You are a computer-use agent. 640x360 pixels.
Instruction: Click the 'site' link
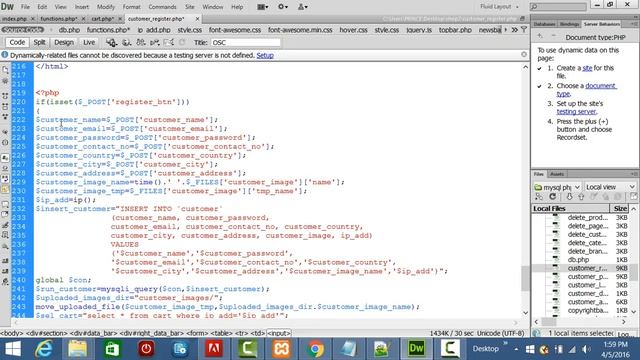point(587,68)
